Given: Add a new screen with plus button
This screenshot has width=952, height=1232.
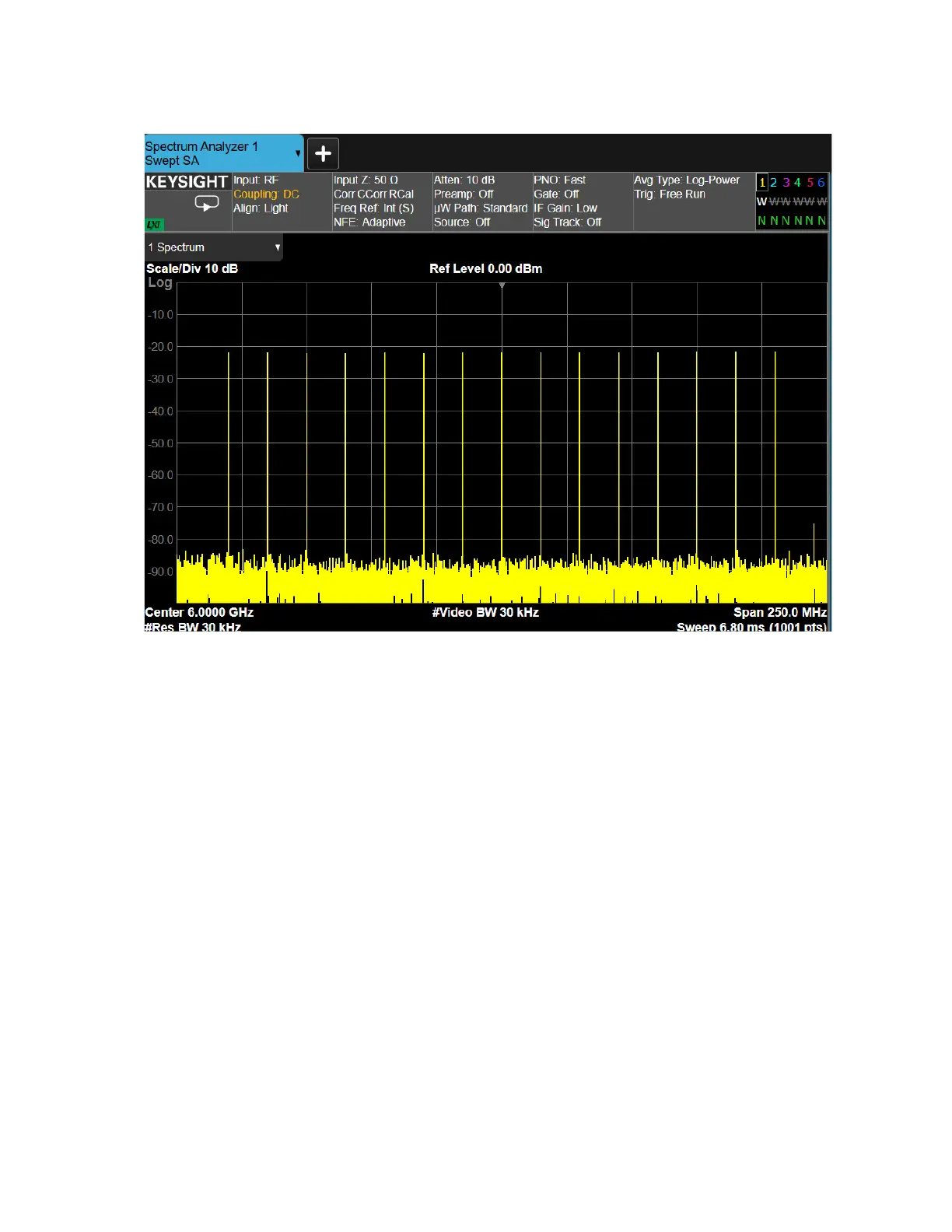Looking at the screenshot, I should 323,153.
